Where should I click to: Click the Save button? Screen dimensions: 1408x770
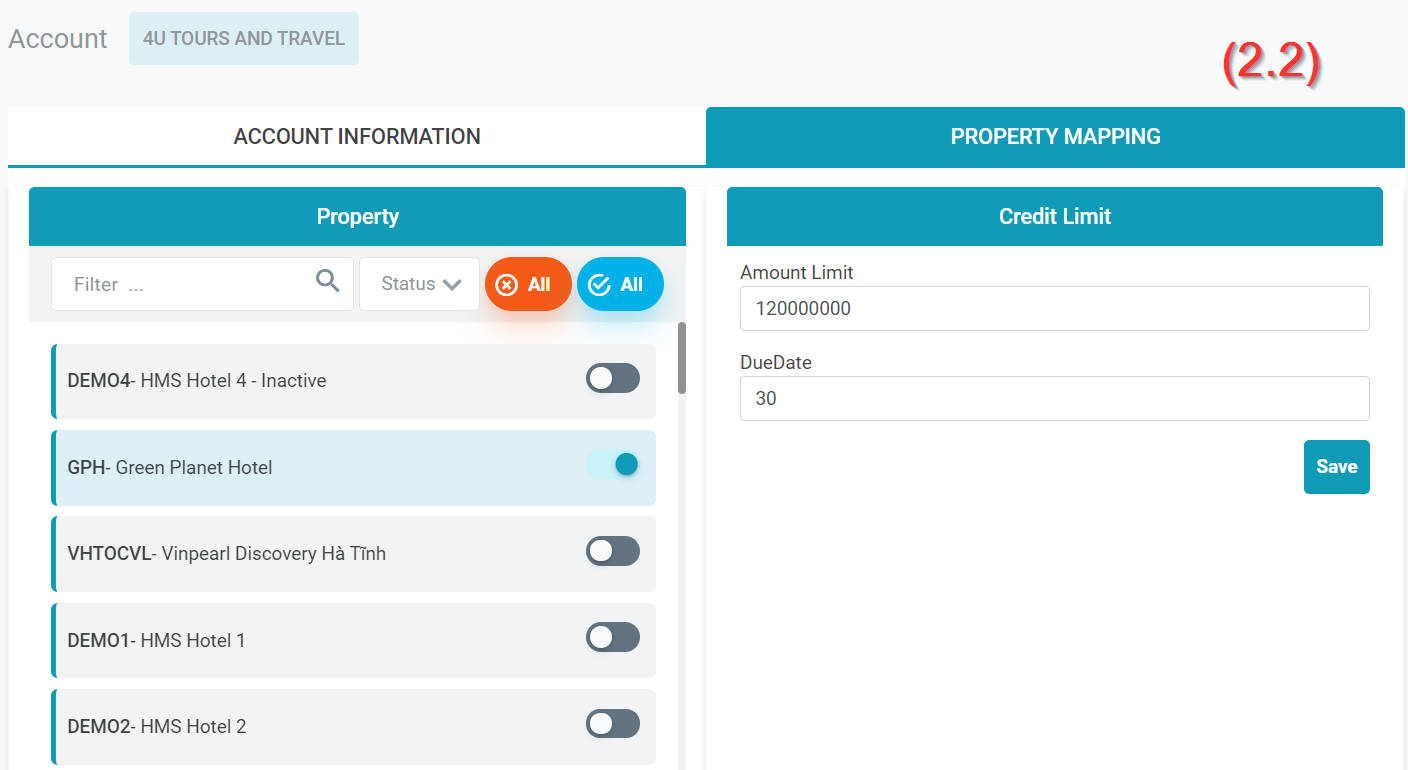[x=1336, y=467]
